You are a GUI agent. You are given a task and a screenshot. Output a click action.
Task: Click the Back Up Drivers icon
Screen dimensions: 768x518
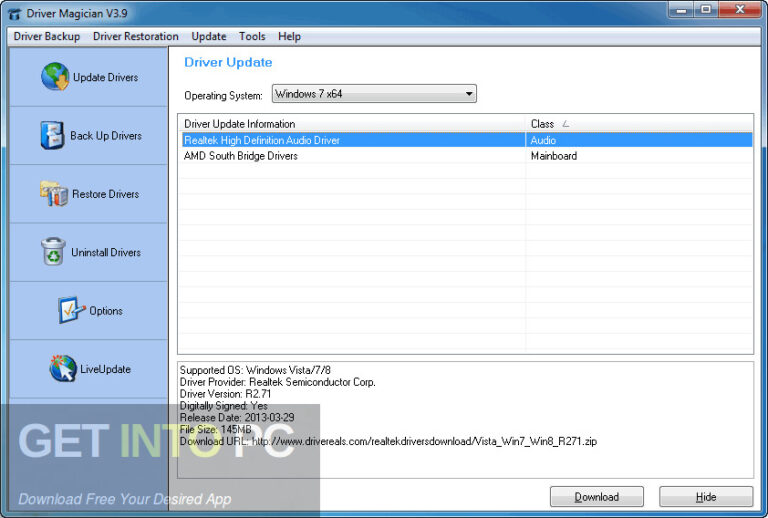52,135
